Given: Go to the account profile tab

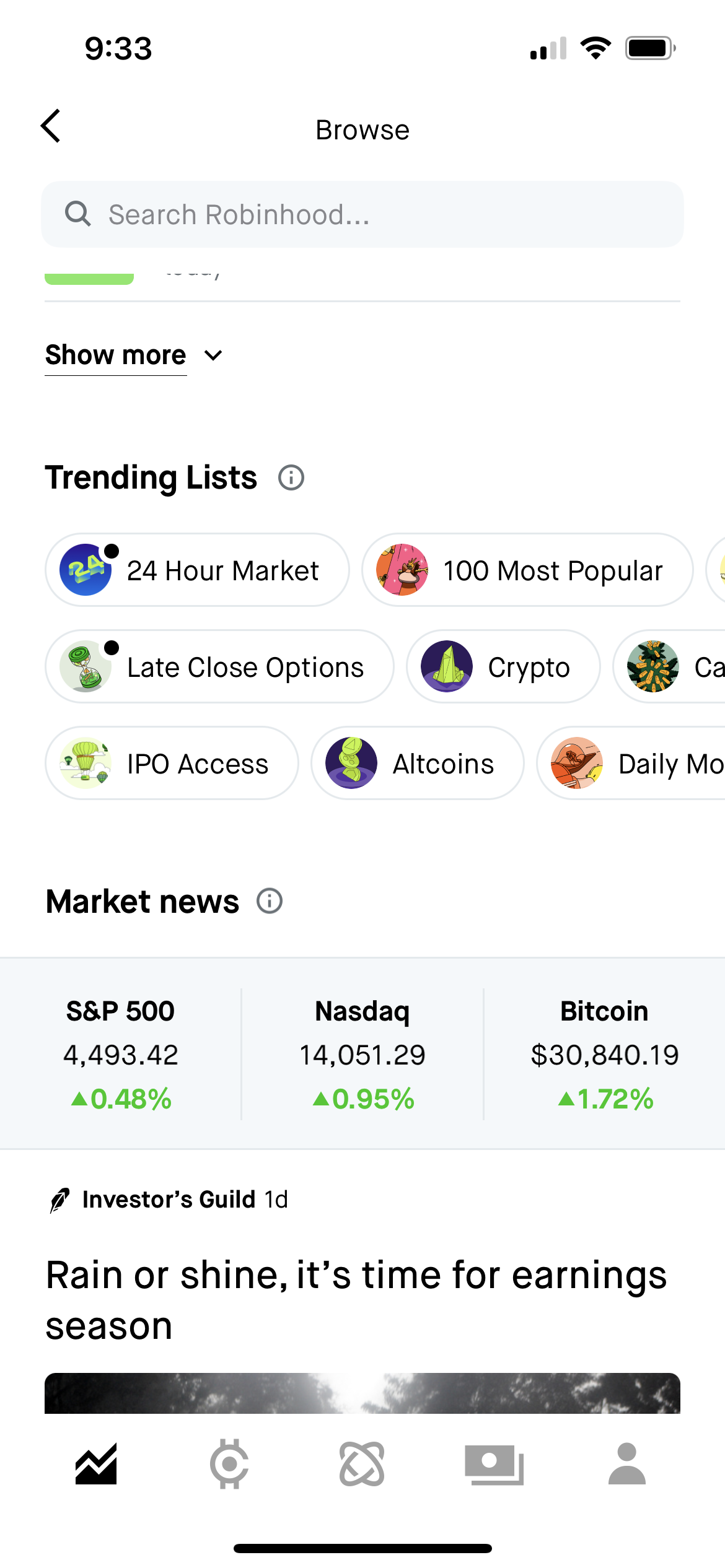Looking at the screenshot, I should coord(626,1464).
